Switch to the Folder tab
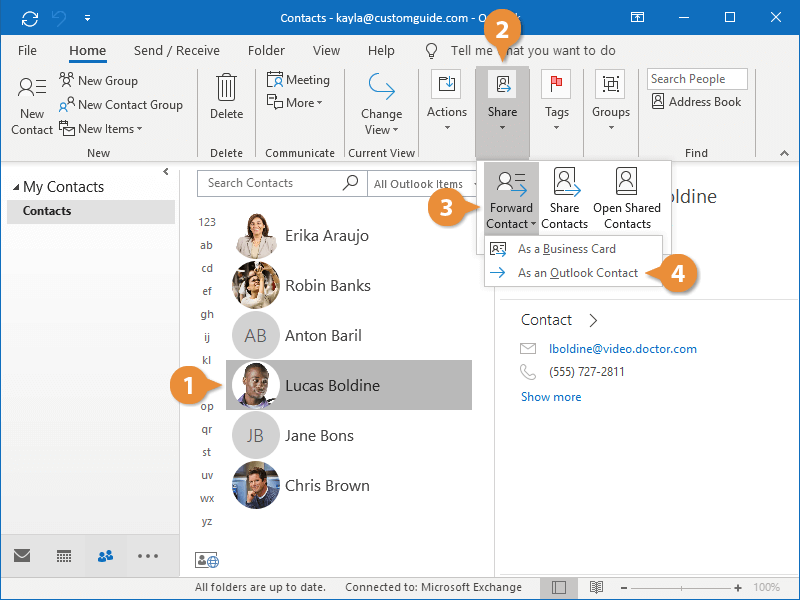This screenshot has width=800, height=600. point(266,51)
